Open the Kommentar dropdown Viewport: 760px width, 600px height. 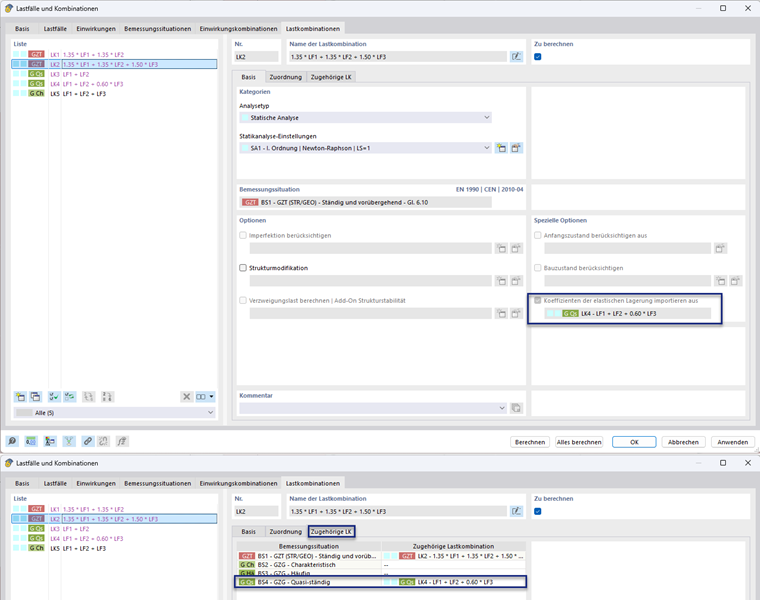502,408
